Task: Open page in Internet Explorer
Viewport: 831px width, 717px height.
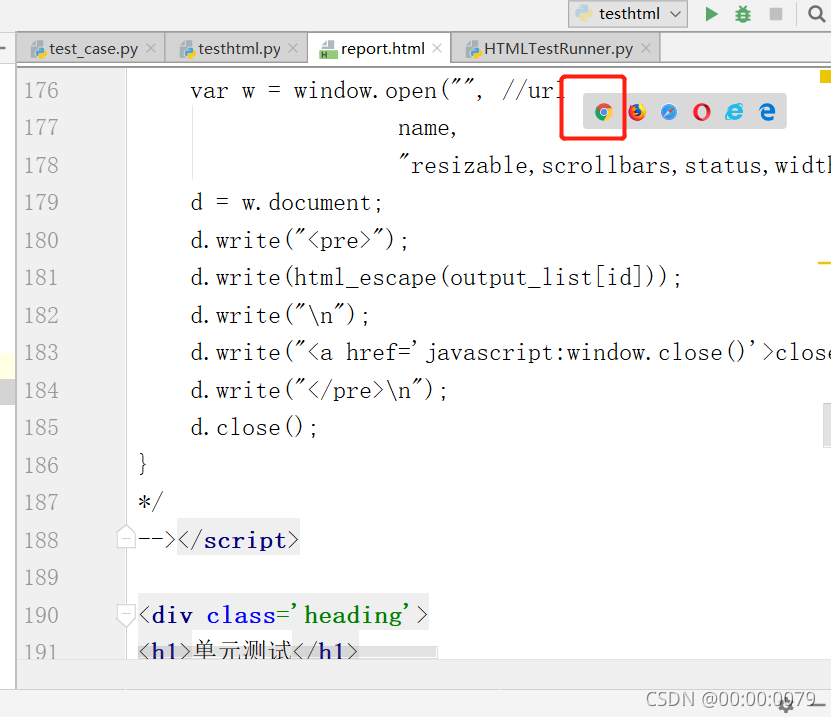Action: point(735,112)
